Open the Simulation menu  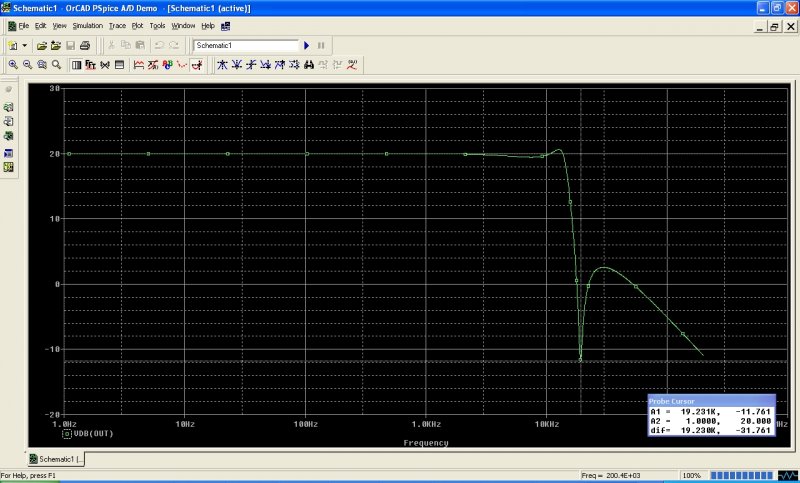87,26
